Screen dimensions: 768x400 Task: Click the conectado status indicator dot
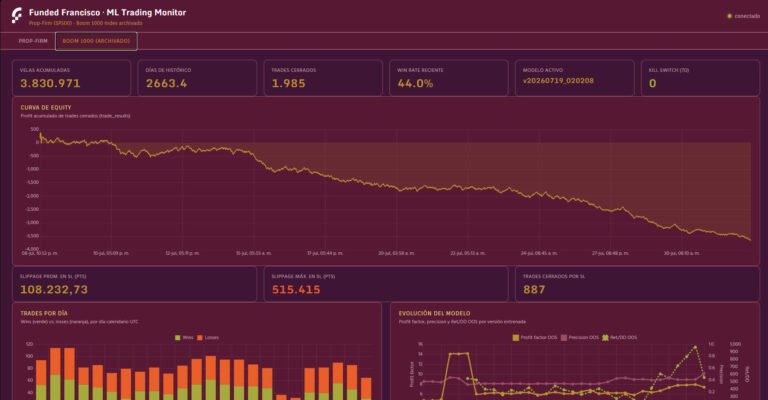pyautogui.click(x=729, y=16)
